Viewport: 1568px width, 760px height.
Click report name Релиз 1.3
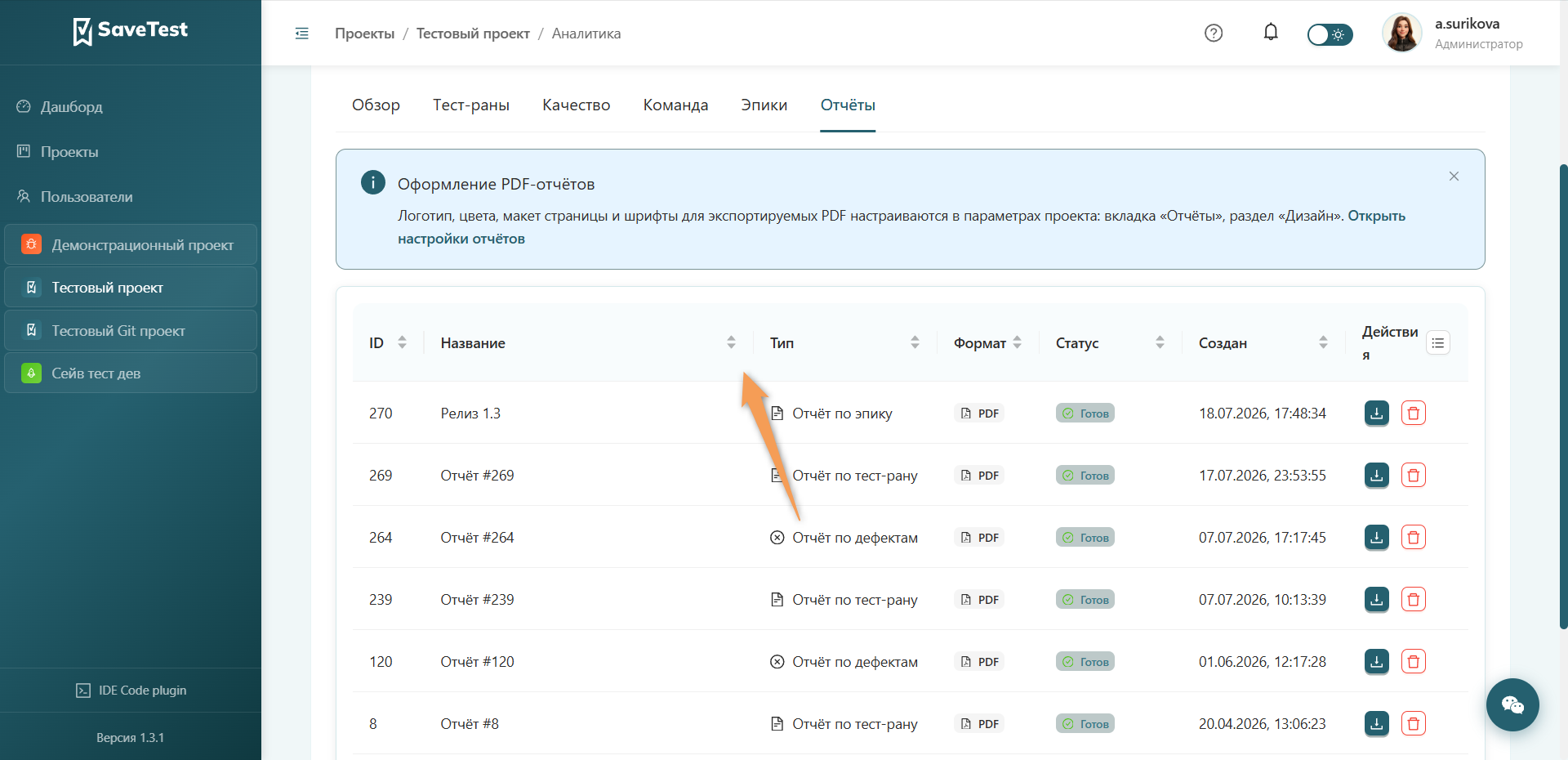(x=470, y=414)
